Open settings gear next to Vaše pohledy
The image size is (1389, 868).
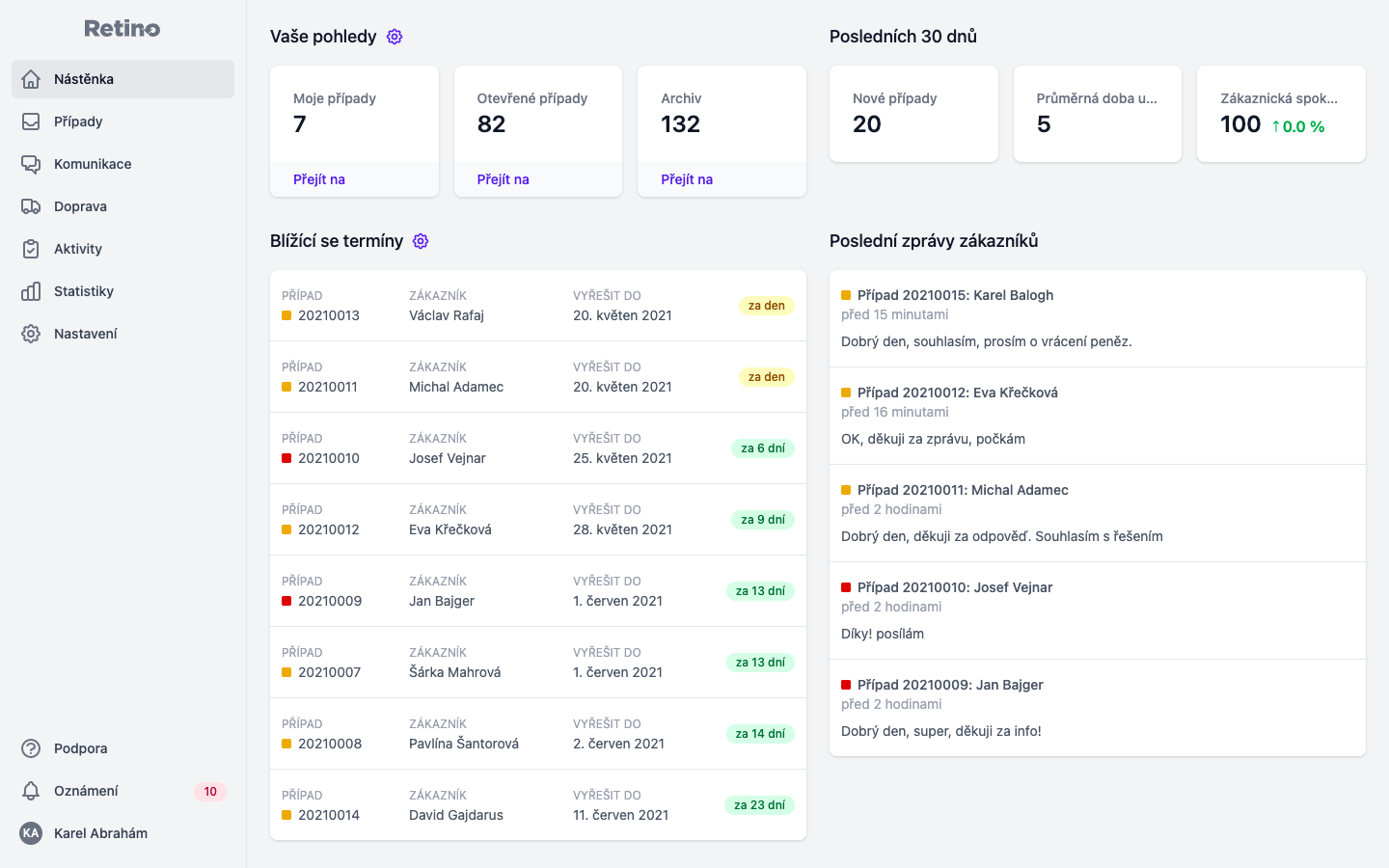point(395,37)
